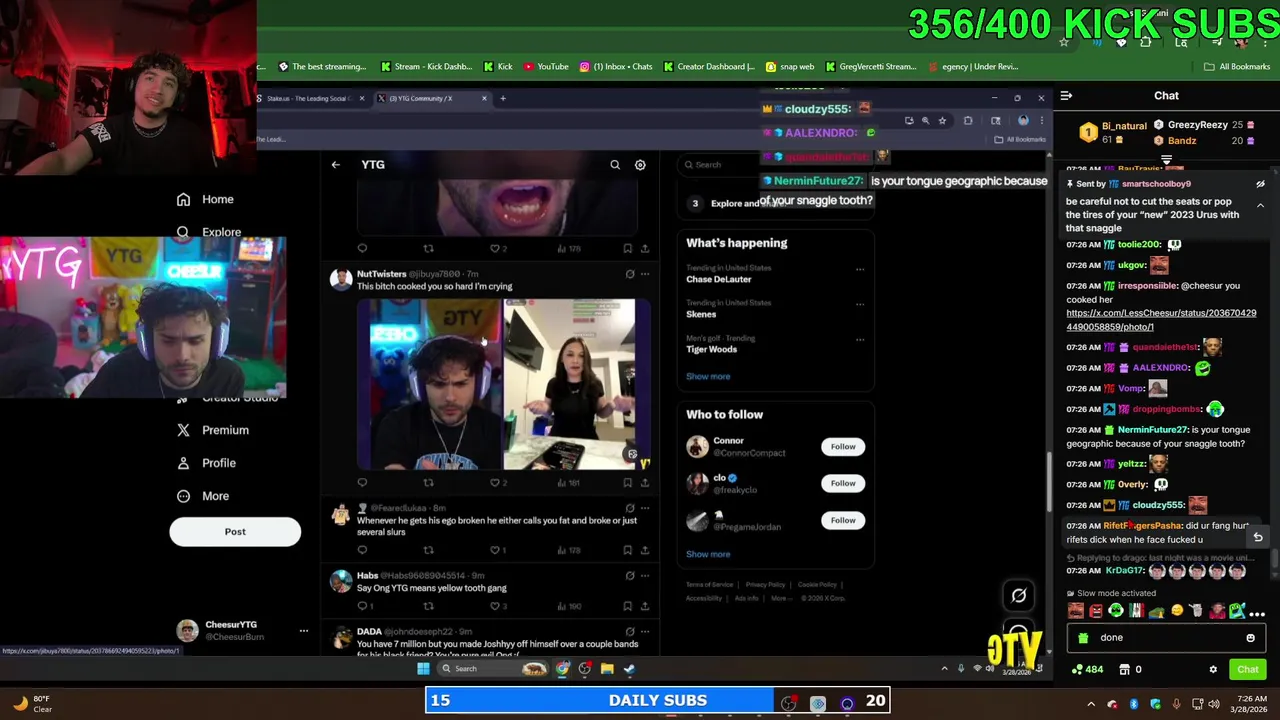
Task: Share the NutTwisters post
Action: click(645, 483)
